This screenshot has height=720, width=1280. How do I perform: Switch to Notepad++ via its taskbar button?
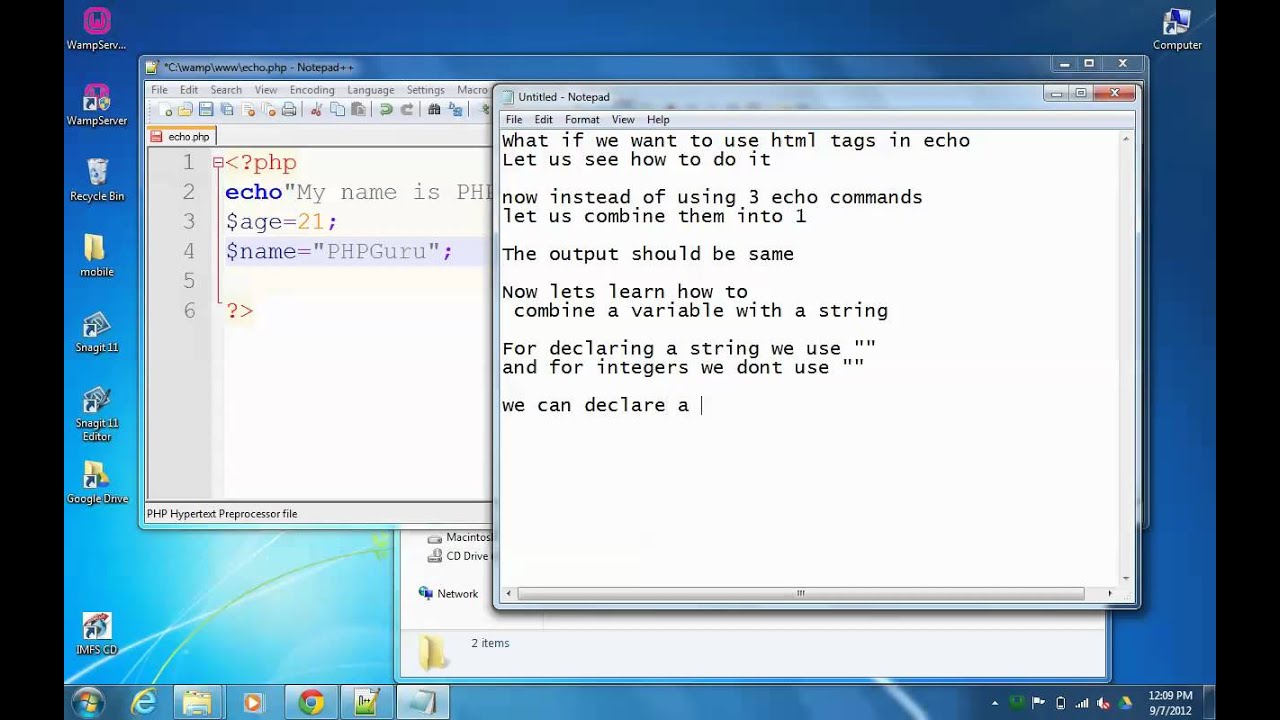367,703
